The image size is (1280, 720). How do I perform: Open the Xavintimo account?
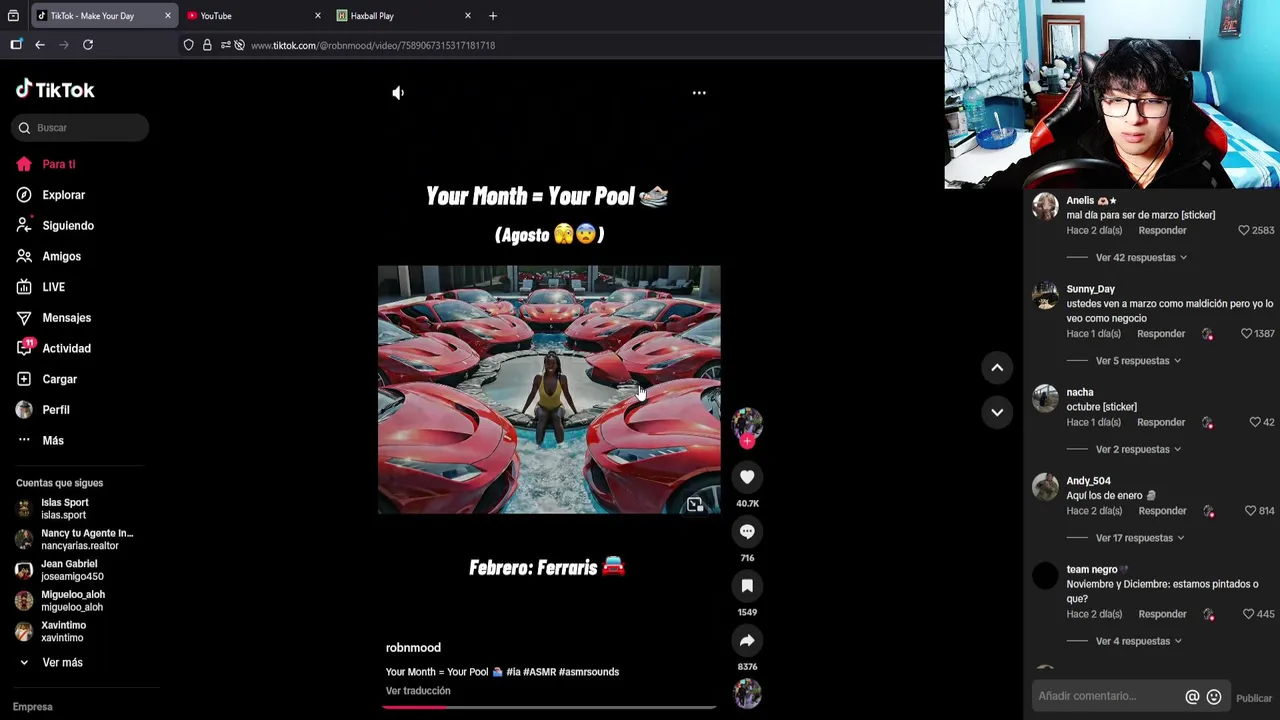(50, 631)
